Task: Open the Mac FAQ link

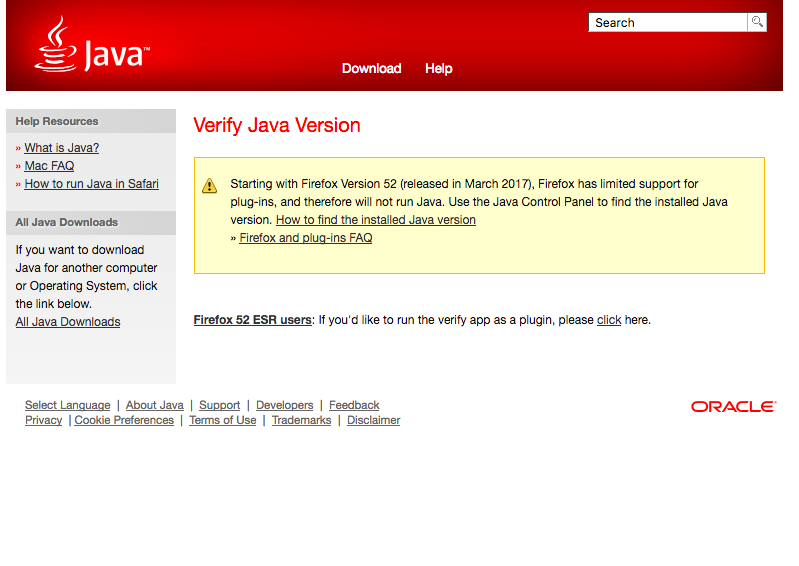Action: pyautogui.click(x=49, y=166)
